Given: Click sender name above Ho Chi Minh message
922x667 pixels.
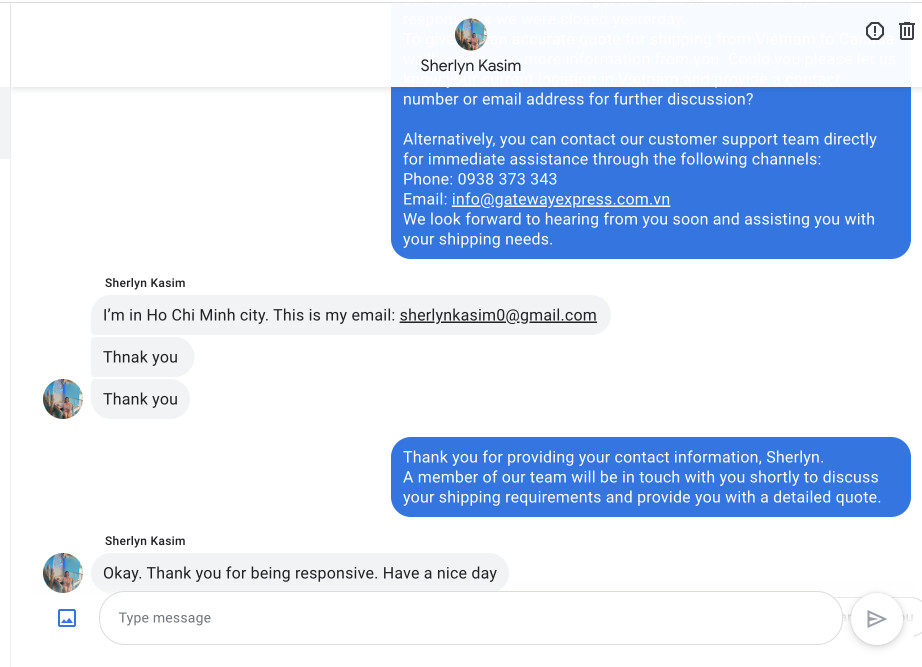Looking at the screenshot, I should (x=145, y=283).
